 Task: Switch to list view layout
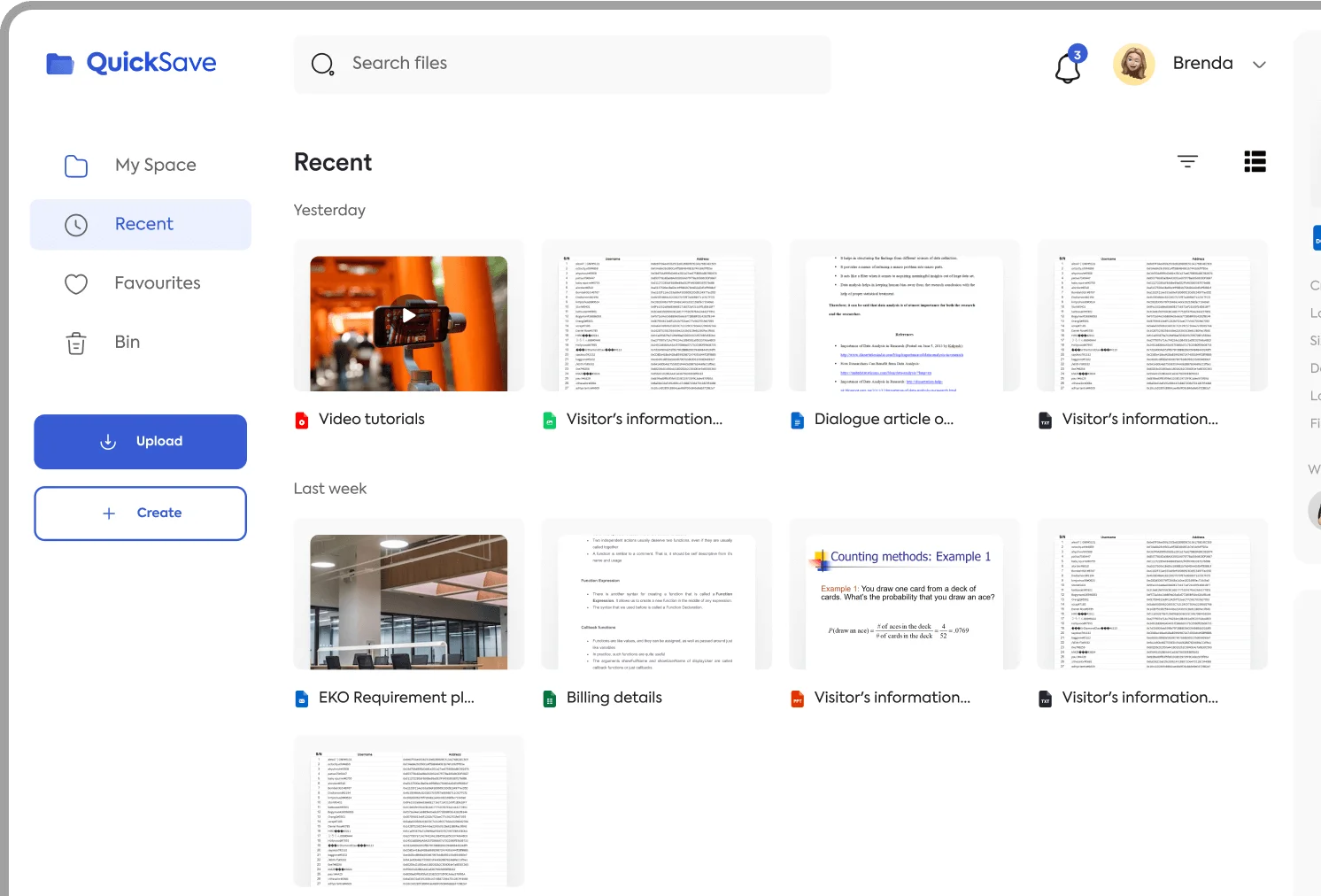[1255, 161]
